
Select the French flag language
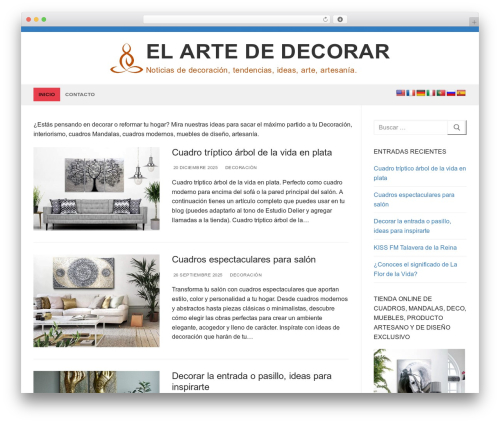point(411,93)
